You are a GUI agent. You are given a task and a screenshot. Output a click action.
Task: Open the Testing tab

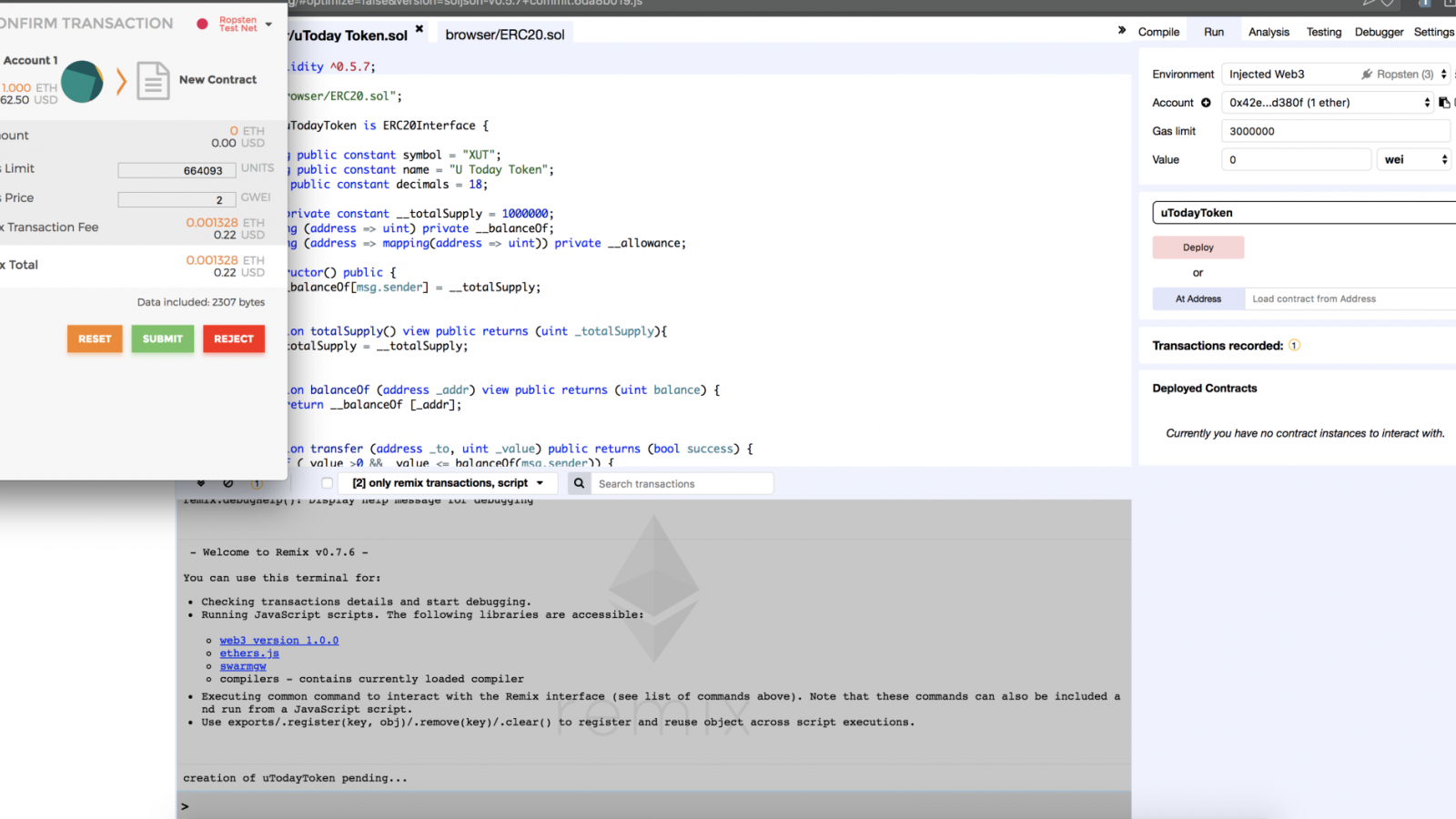point(1324,32)
